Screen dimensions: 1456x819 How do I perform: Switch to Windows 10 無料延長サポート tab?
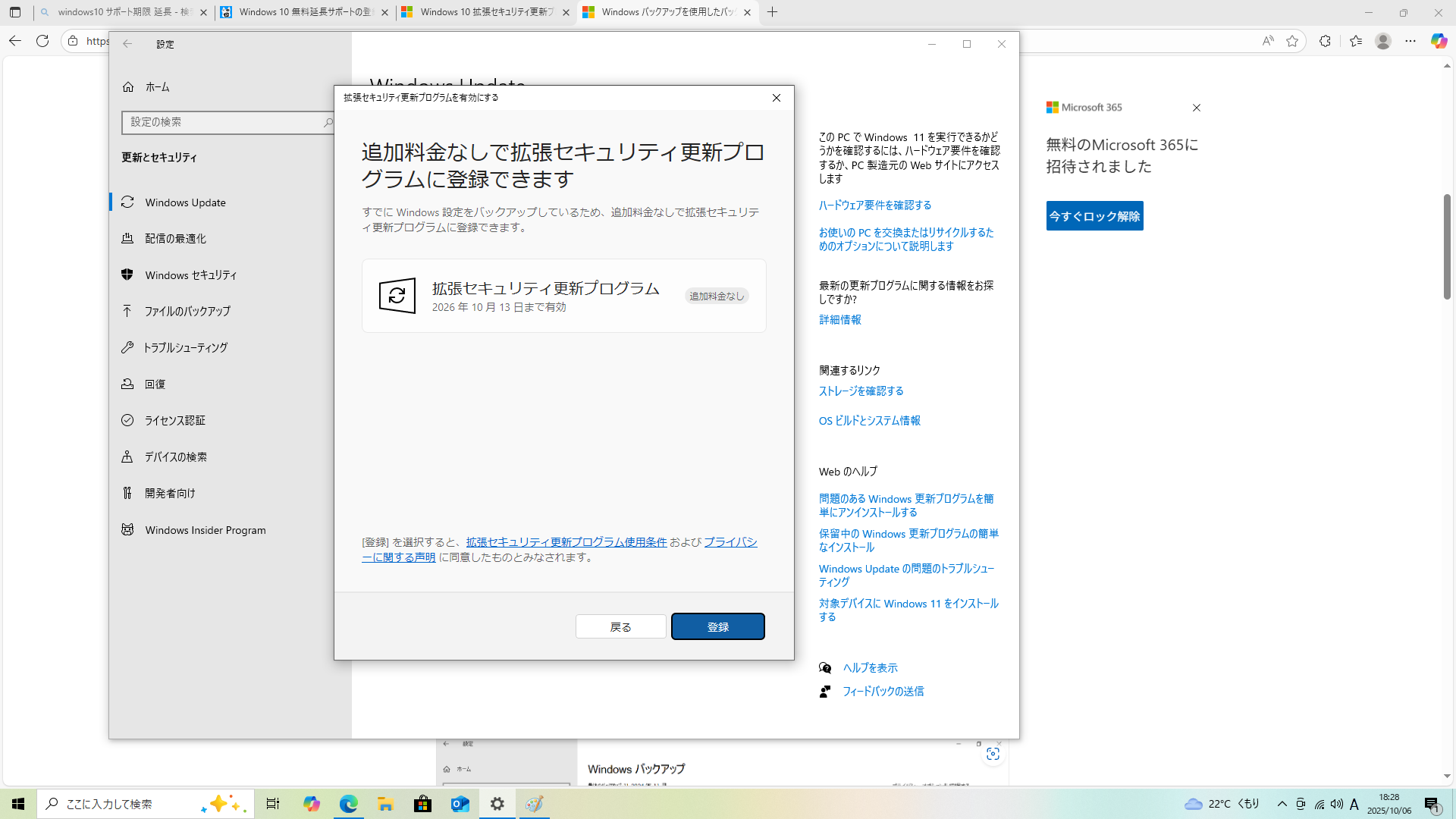305,12
